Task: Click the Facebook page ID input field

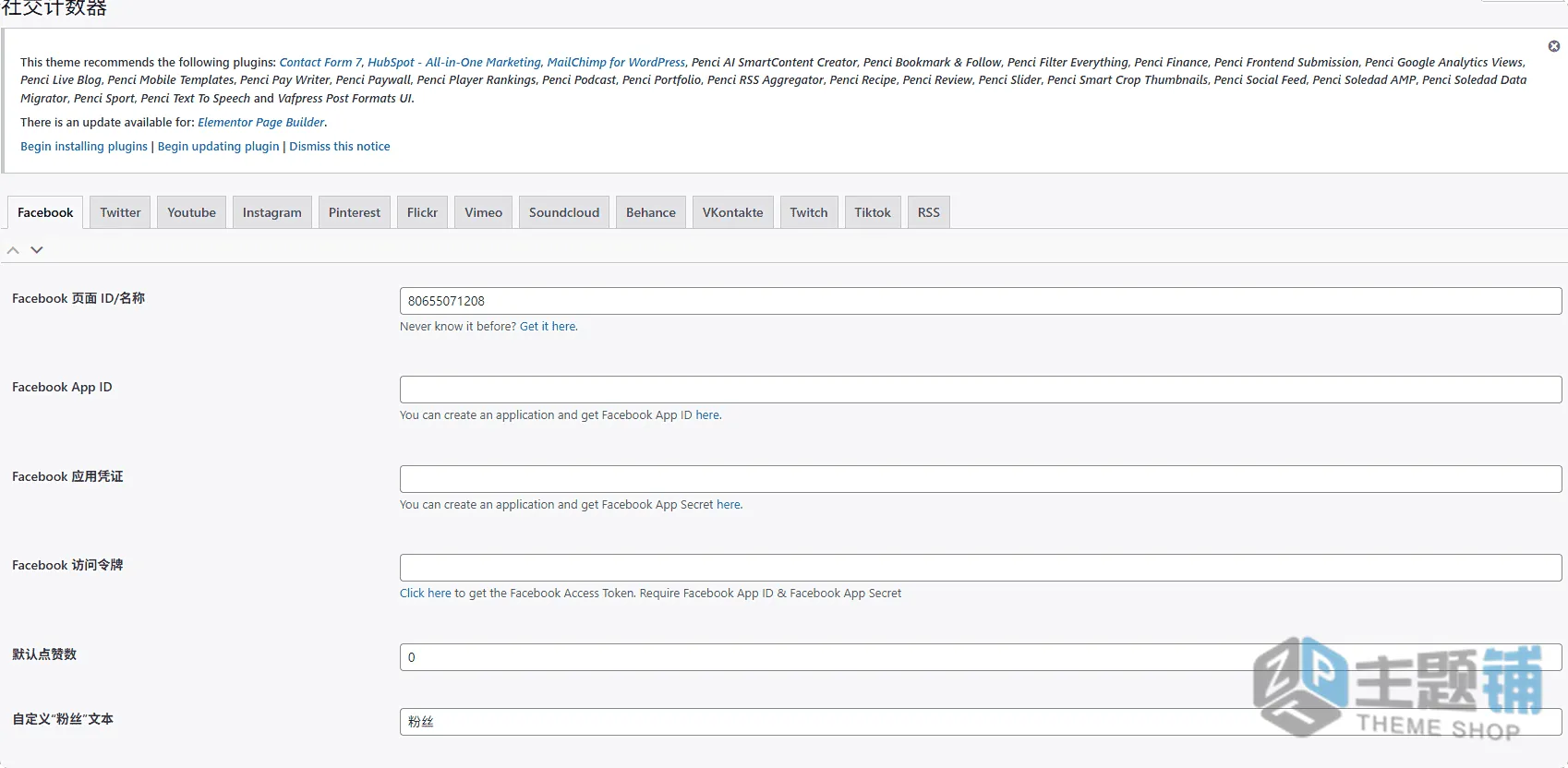Action: [x=981, y=301]
